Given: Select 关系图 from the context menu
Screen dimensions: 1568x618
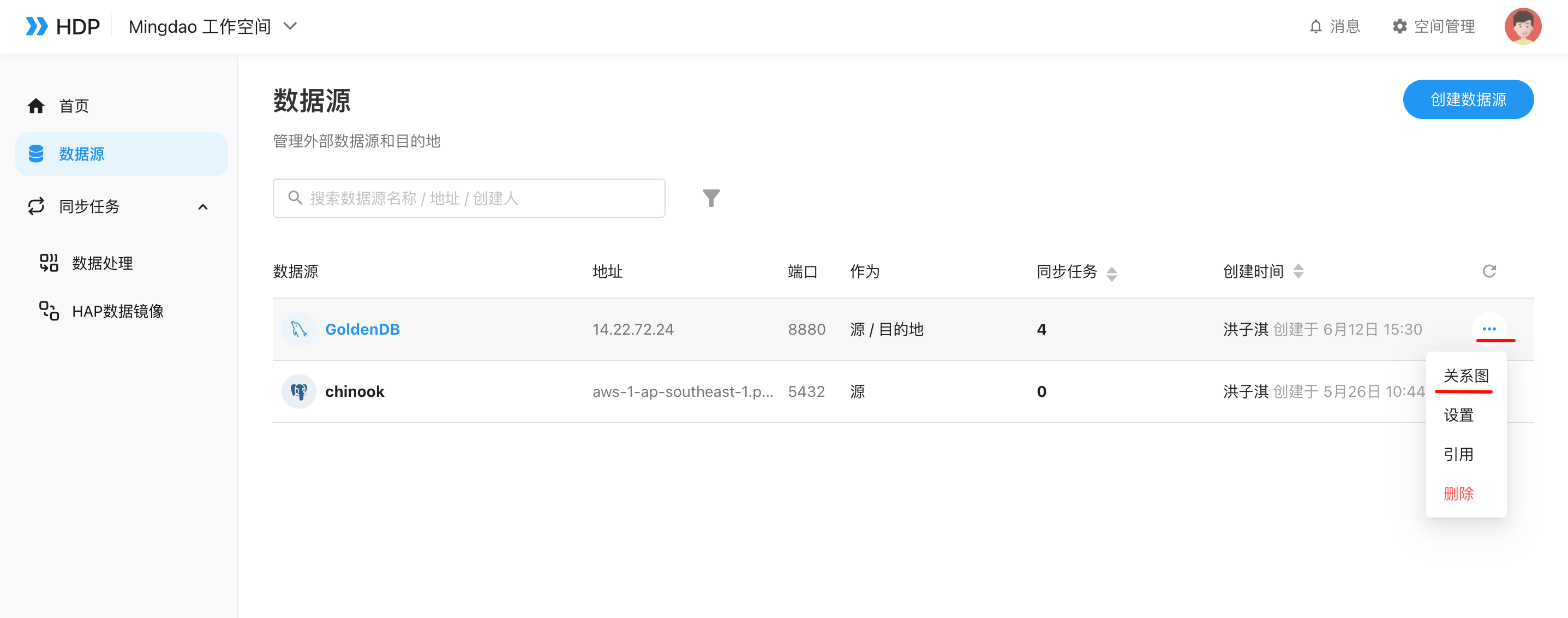Looking at the screenshot, I should [1466, 376].
